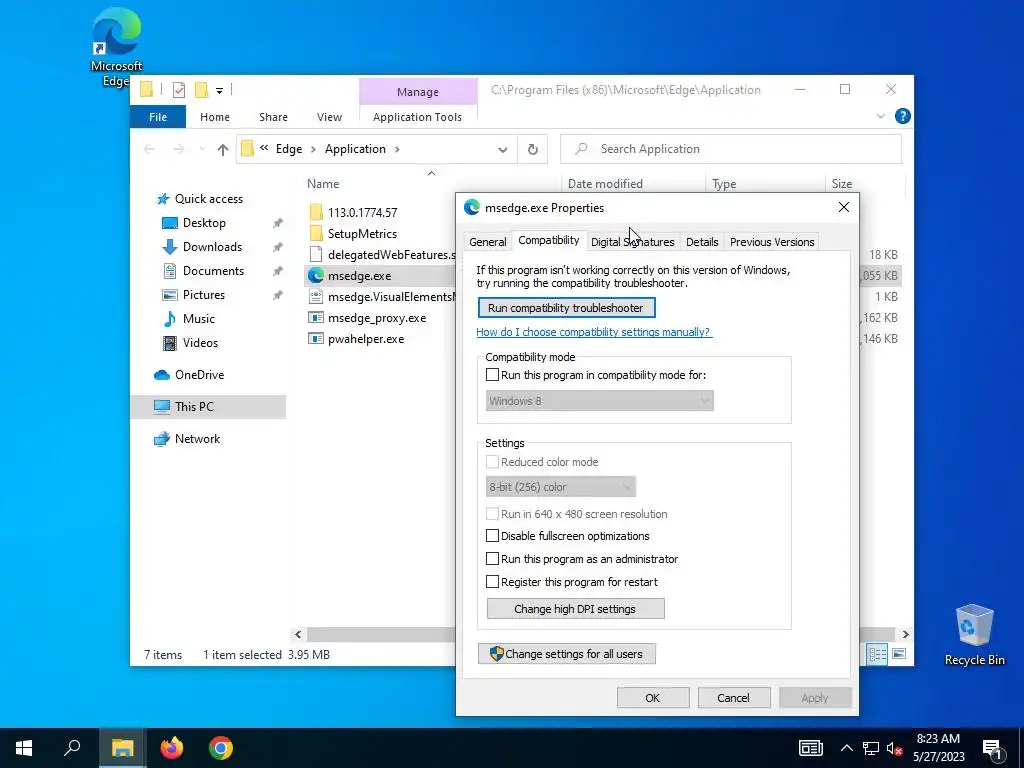
Task: Click Run compatibility troubleshooter button
Action: (566, 308)
